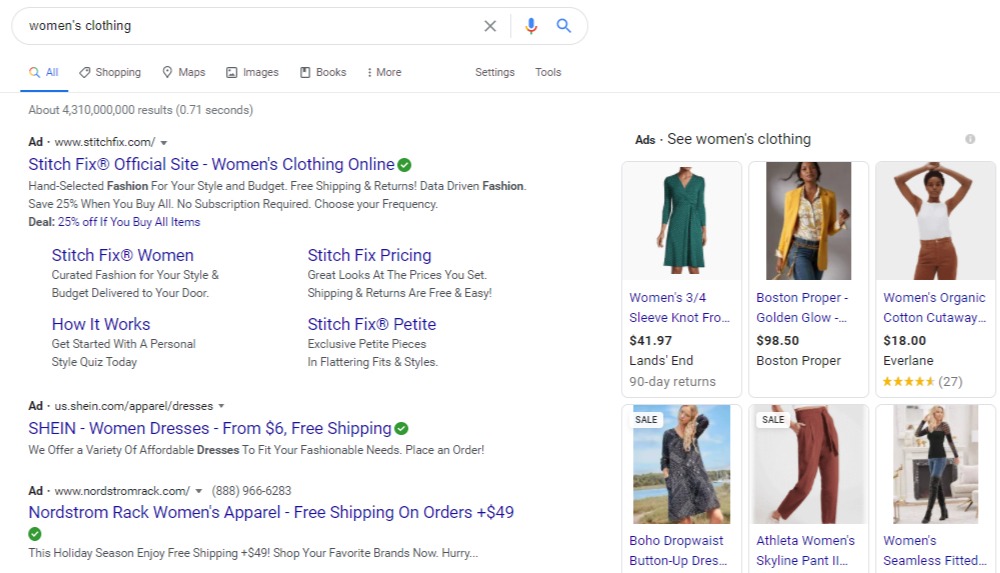Switch to the Images tab
Image resolution: width=1000 pixels, height=573 pixels.
coord(253,73)
